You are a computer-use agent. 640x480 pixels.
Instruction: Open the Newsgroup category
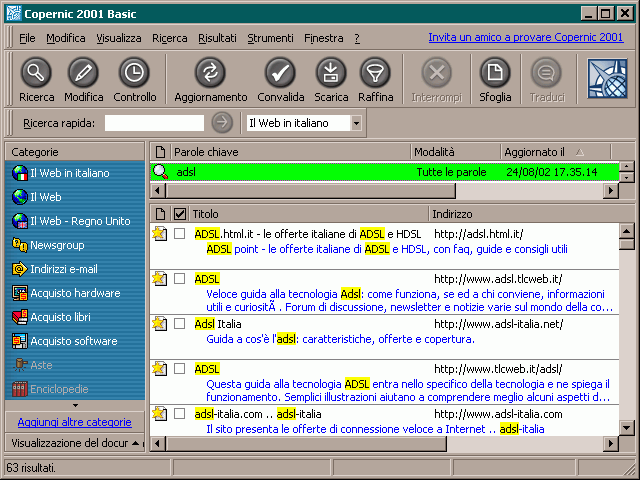click(48, 245)
